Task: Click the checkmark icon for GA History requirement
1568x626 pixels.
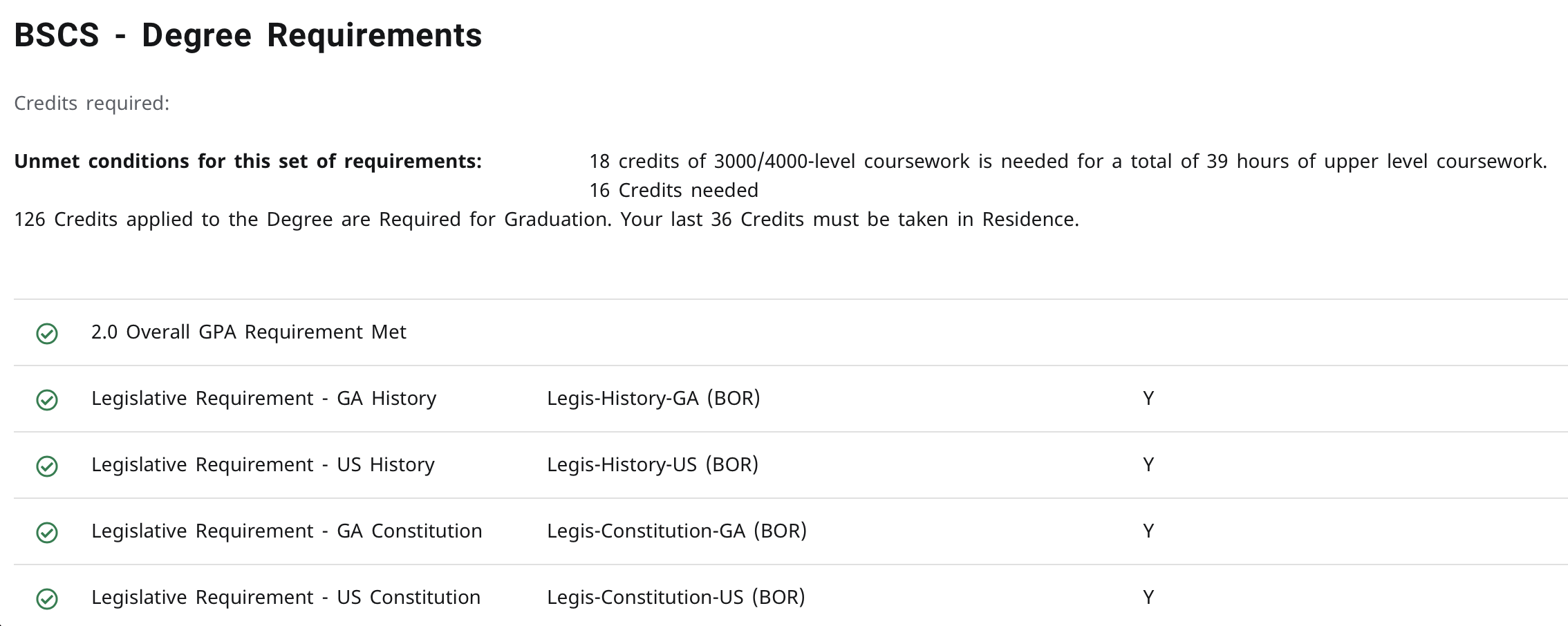Action: (x=47, y=400)
